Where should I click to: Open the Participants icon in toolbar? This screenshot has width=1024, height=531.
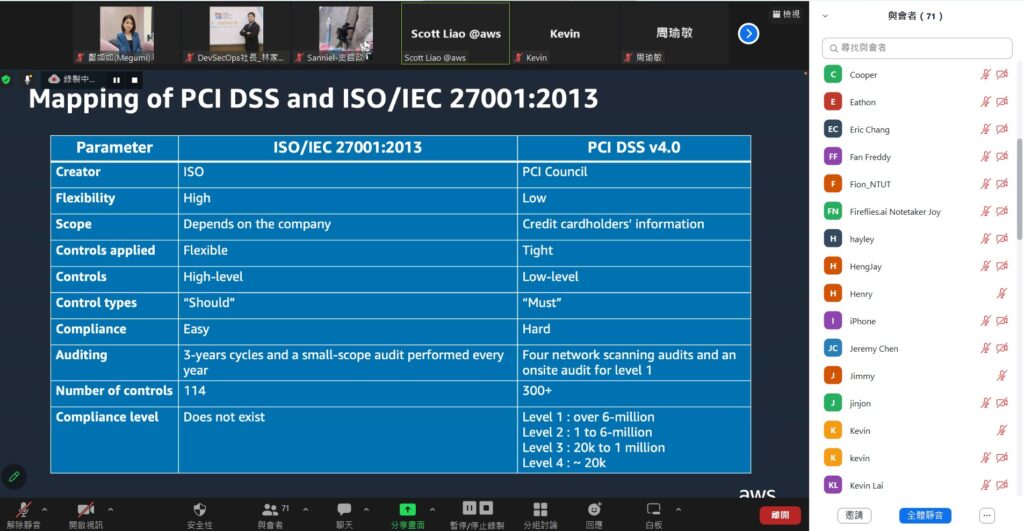(270, 509)
